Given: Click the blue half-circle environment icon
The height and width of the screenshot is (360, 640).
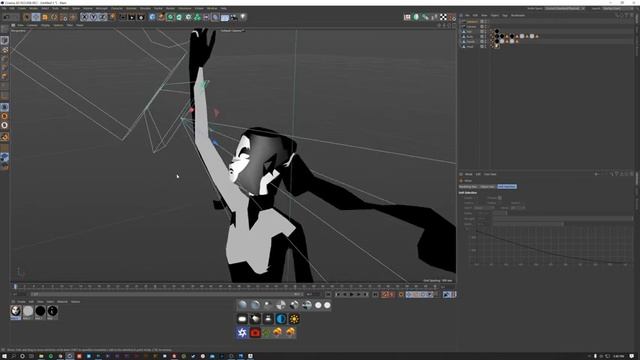Looking at the screenshot, I should coord(281,319).
